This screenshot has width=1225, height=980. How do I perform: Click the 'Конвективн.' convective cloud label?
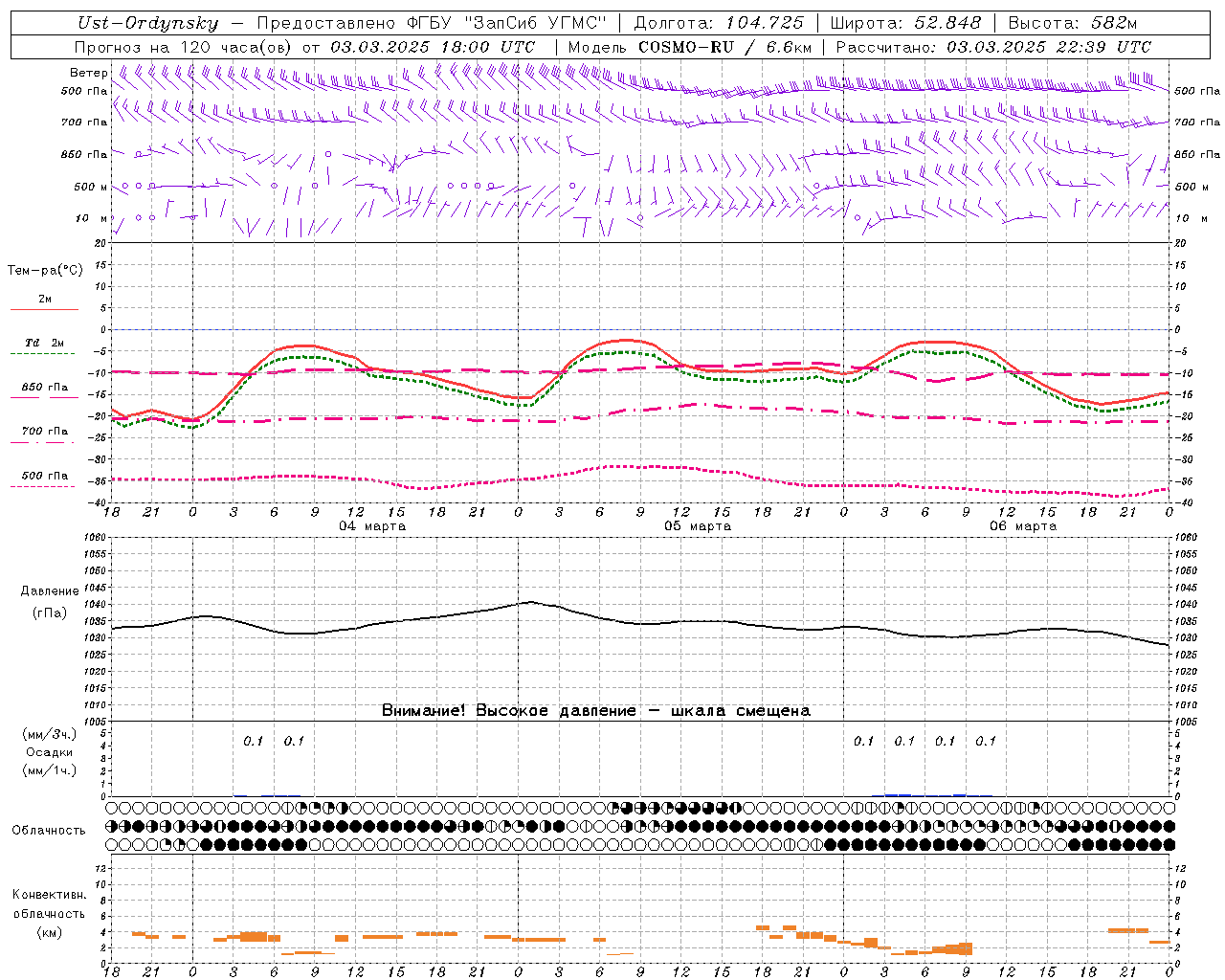(50, 895)
